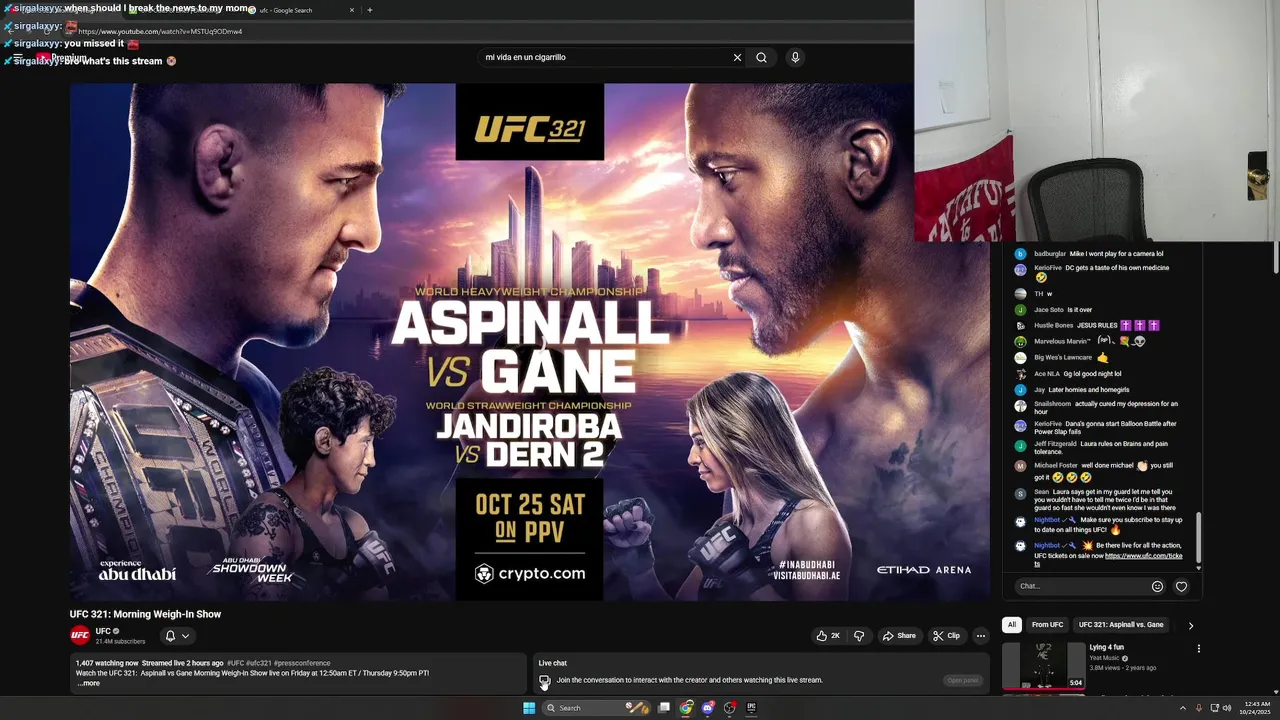Close the 'ufc - Google Search' tab
Image resolution: width=1280 pixels, height=720 pixels.
click(x=352, y=10)
